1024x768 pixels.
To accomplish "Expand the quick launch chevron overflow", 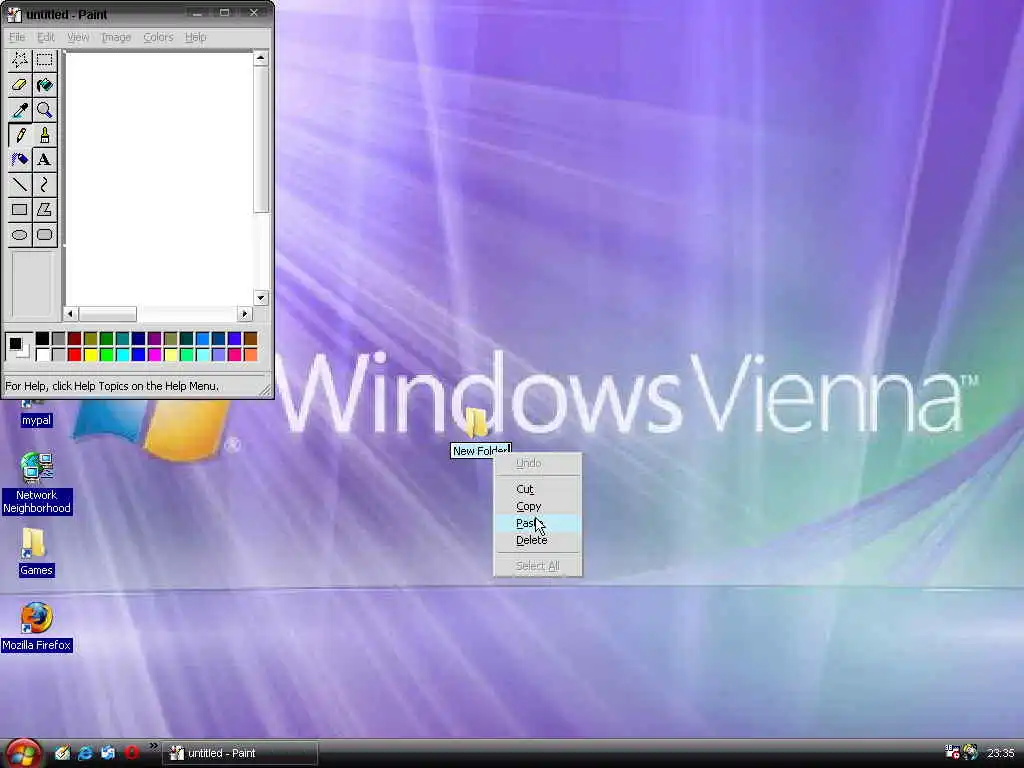I will coord(153,746).
